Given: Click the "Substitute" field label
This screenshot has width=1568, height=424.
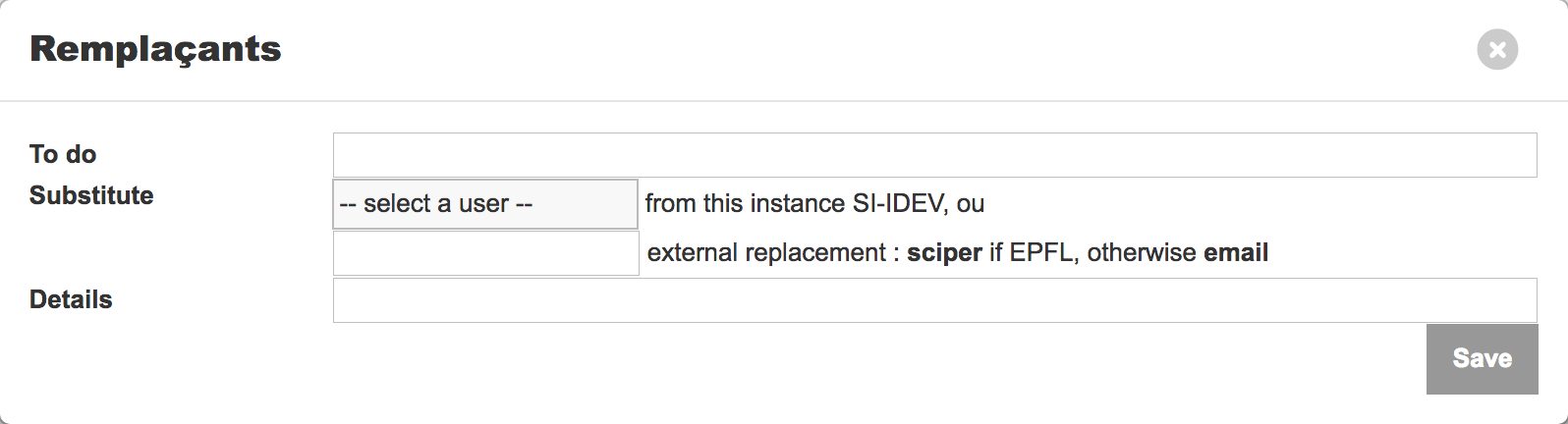Looking at the screenshot, I should click(91, 195).
